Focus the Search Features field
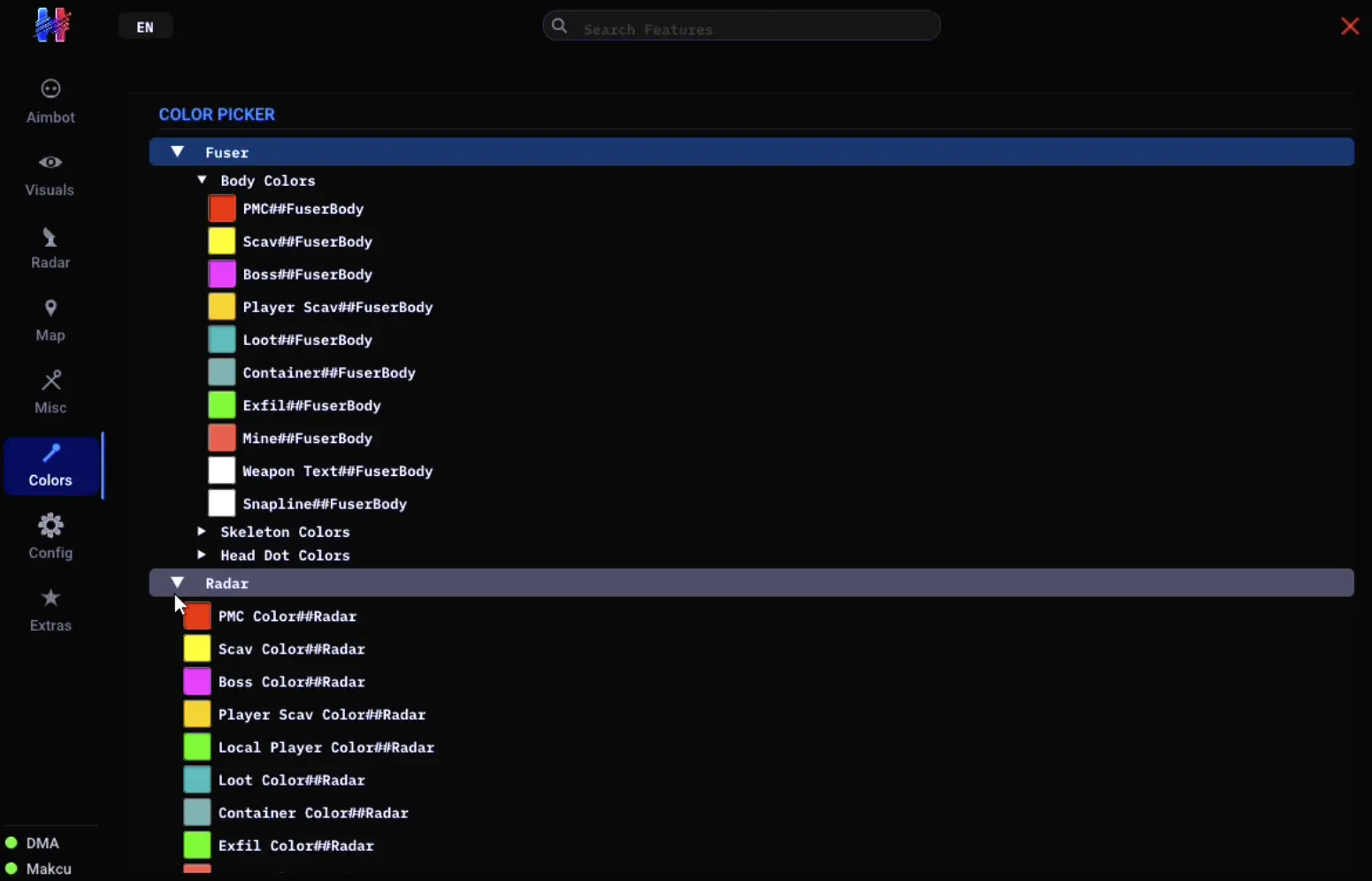Screen dimensions: 1372x881 point(741,26)
